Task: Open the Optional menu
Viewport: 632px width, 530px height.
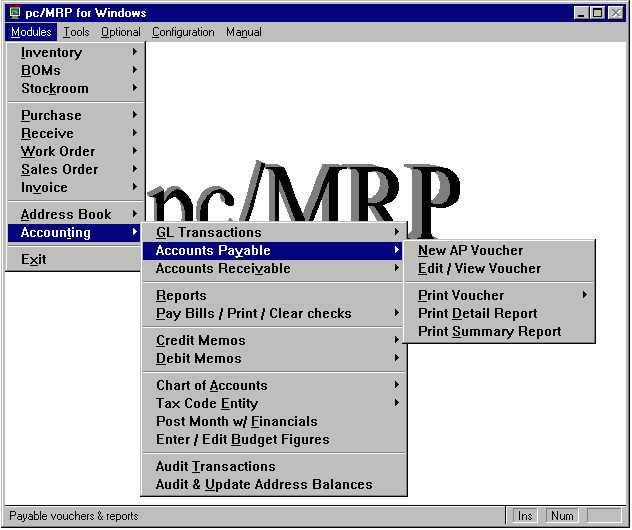Action: click(121, 32)
